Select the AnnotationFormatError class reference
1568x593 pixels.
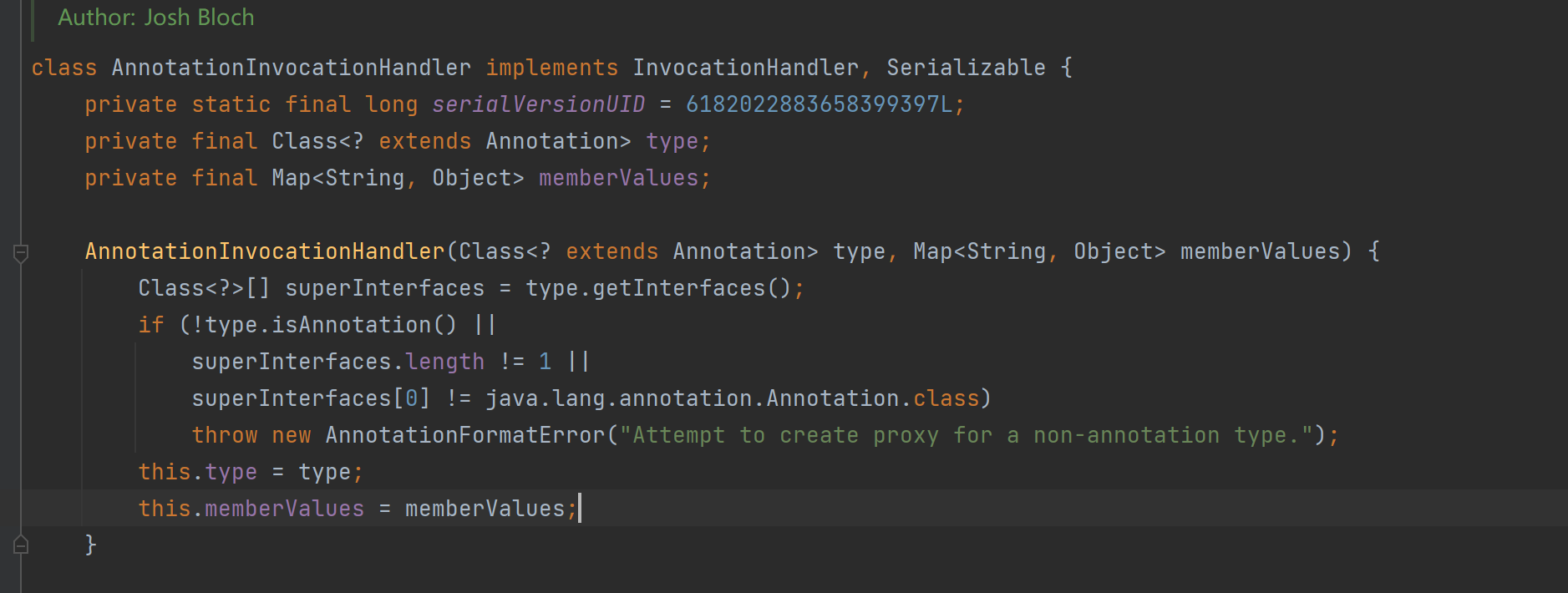[464, 435]
